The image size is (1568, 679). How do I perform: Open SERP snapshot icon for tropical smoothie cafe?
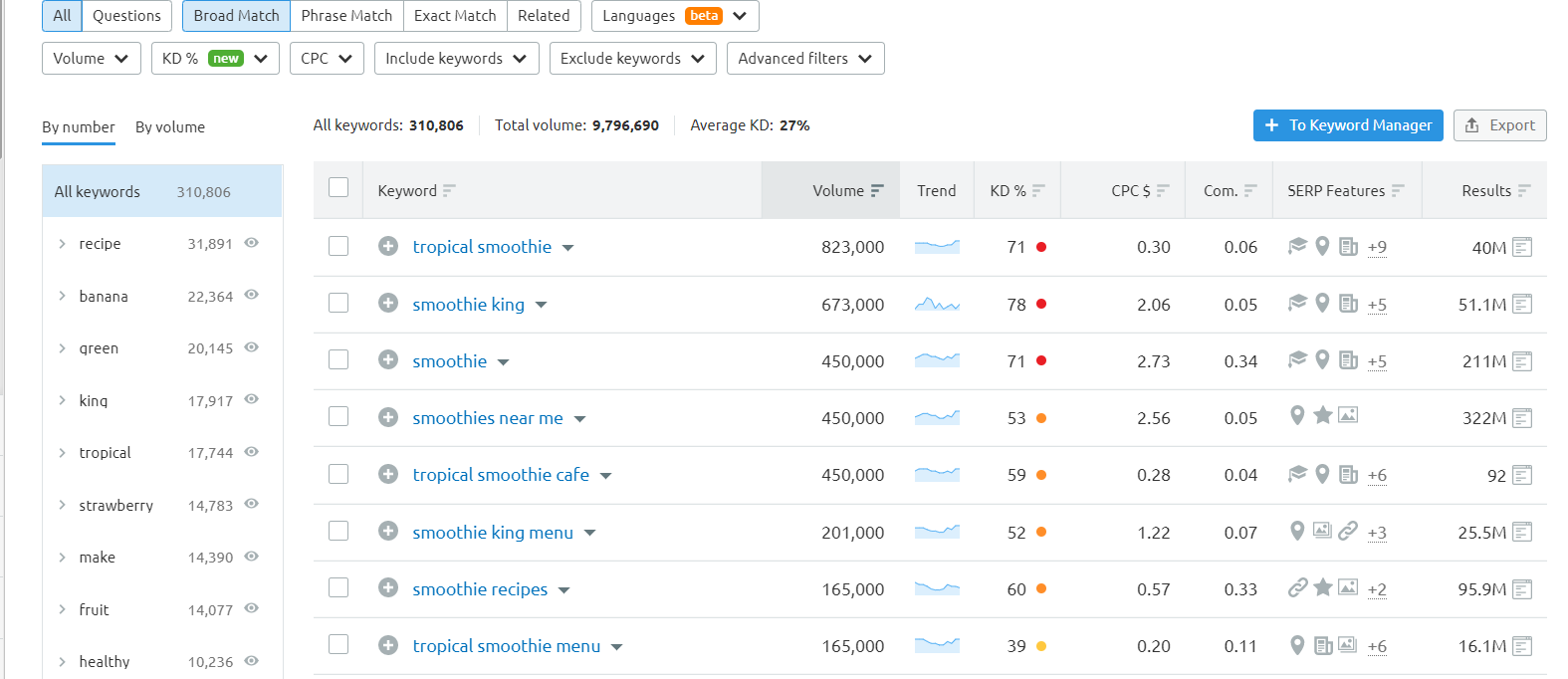[x=1522, y=476]
